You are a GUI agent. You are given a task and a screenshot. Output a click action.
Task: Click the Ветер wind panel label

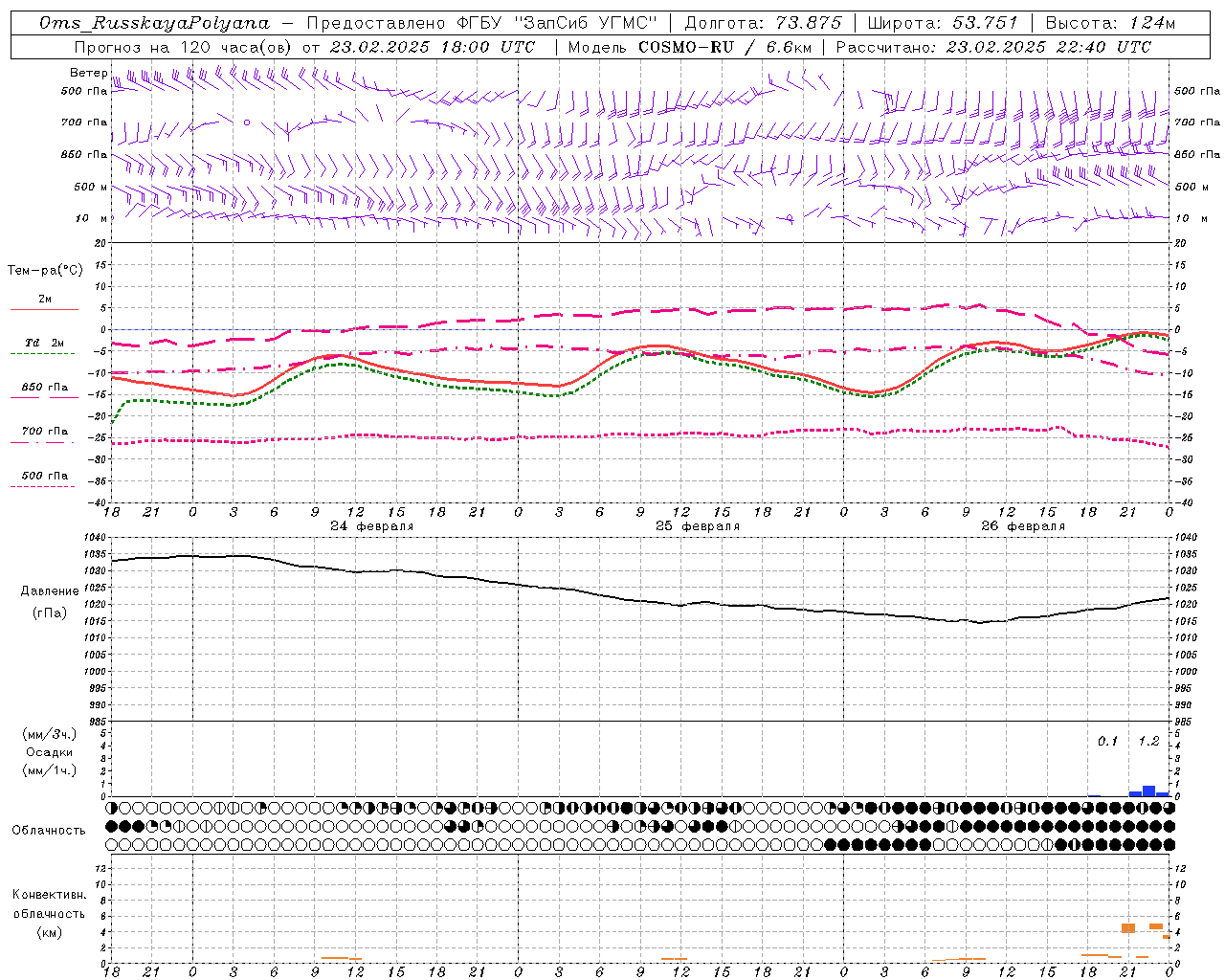tap(88, 73)
